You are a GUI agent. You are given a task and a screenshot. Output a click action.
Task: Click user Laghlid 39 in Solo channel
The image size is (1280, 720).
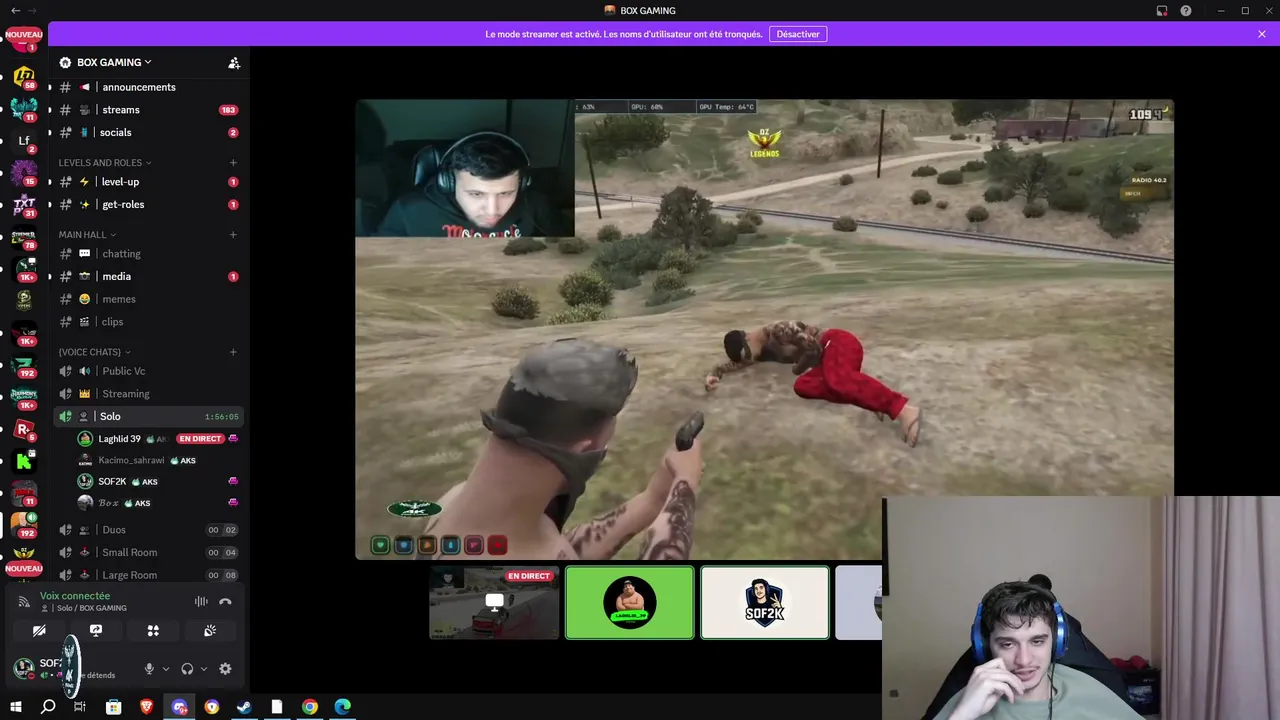pos(119,439)
